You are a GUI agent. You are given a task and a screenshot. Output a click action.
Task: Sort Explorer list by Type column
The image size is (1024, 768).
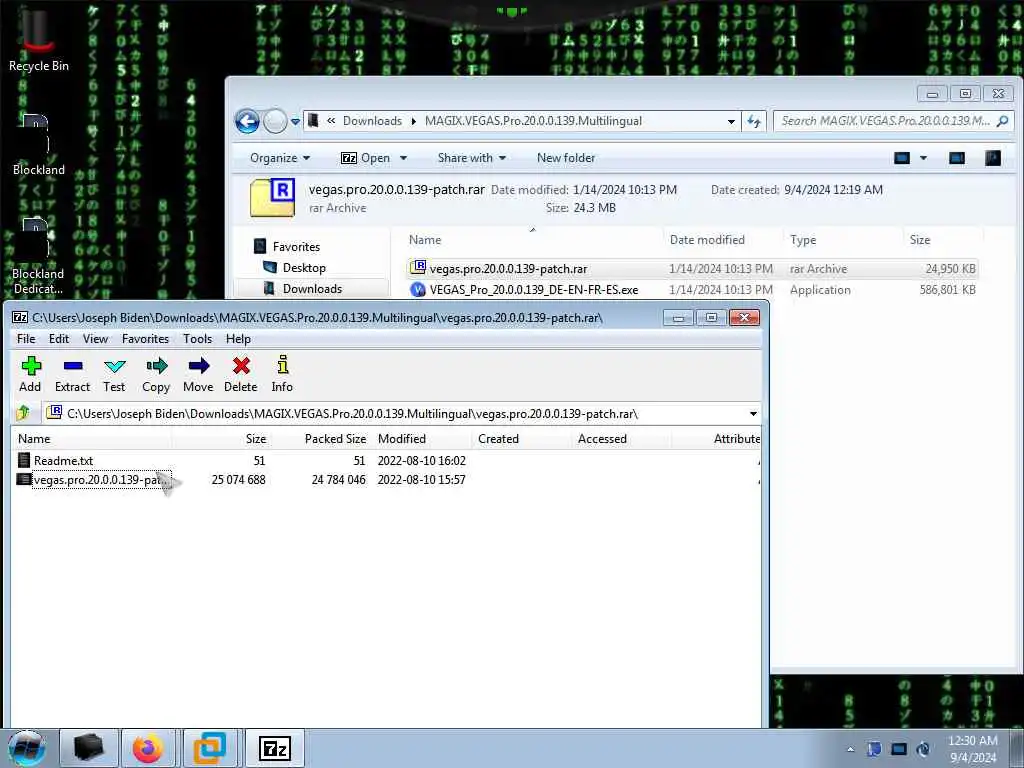[843, 240]
